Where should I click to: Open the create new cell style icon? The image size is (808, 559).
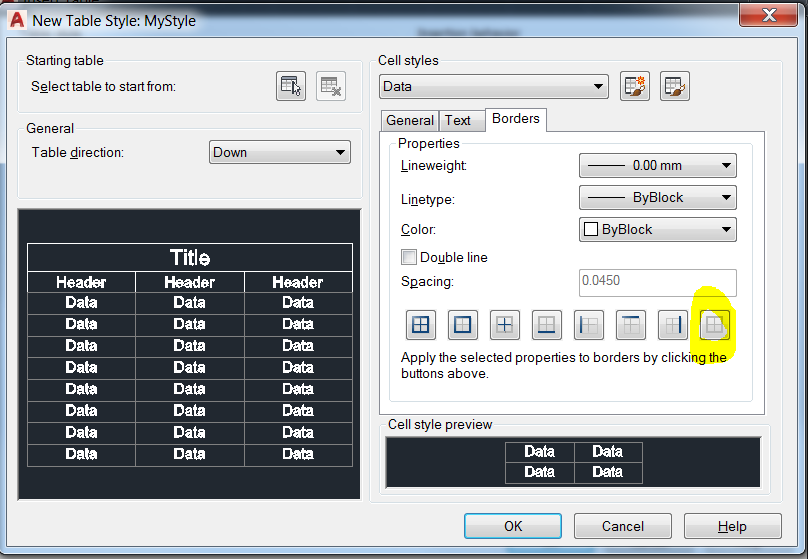pyautogui.click(x=634, y=86)
